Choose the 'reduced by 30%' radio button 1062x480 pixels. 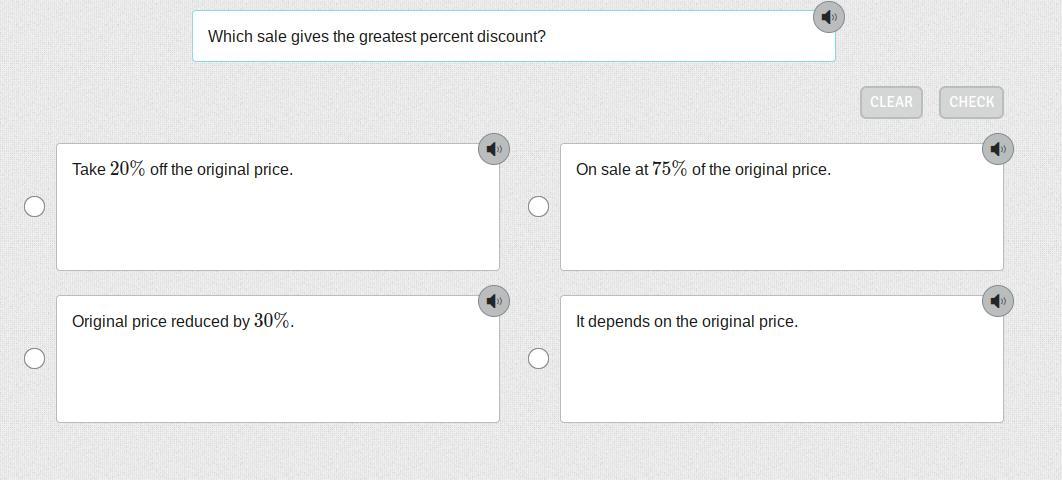[x=34, y=358]
